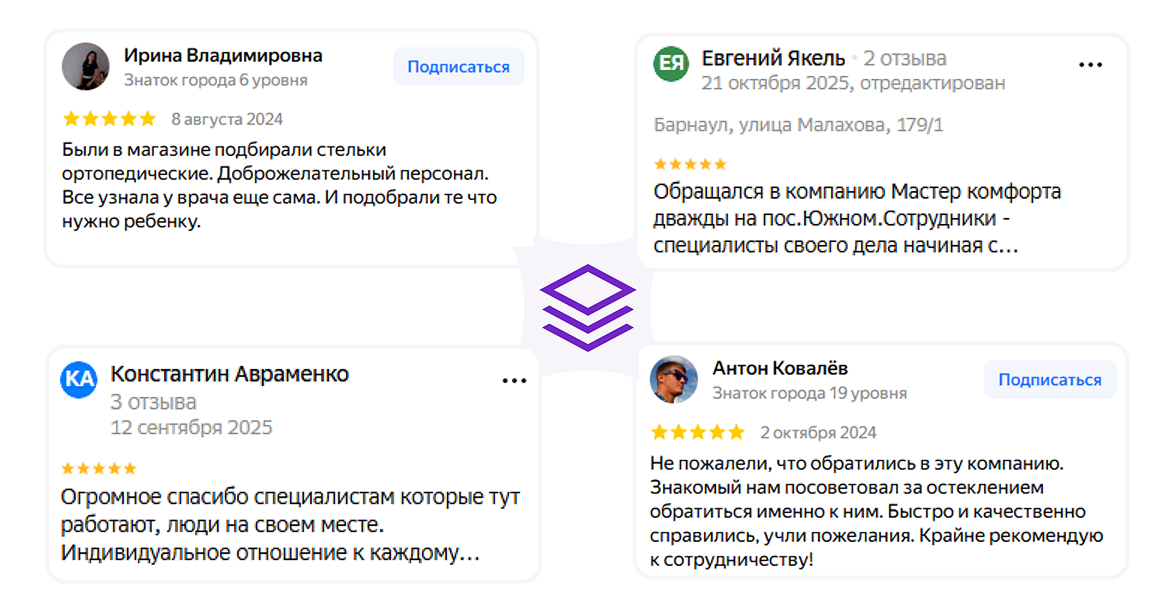Click star rating in Антон Ковалёв's review
Image resolution: width=1176 pixels, height=616 pixels.
tap(698, 432)
